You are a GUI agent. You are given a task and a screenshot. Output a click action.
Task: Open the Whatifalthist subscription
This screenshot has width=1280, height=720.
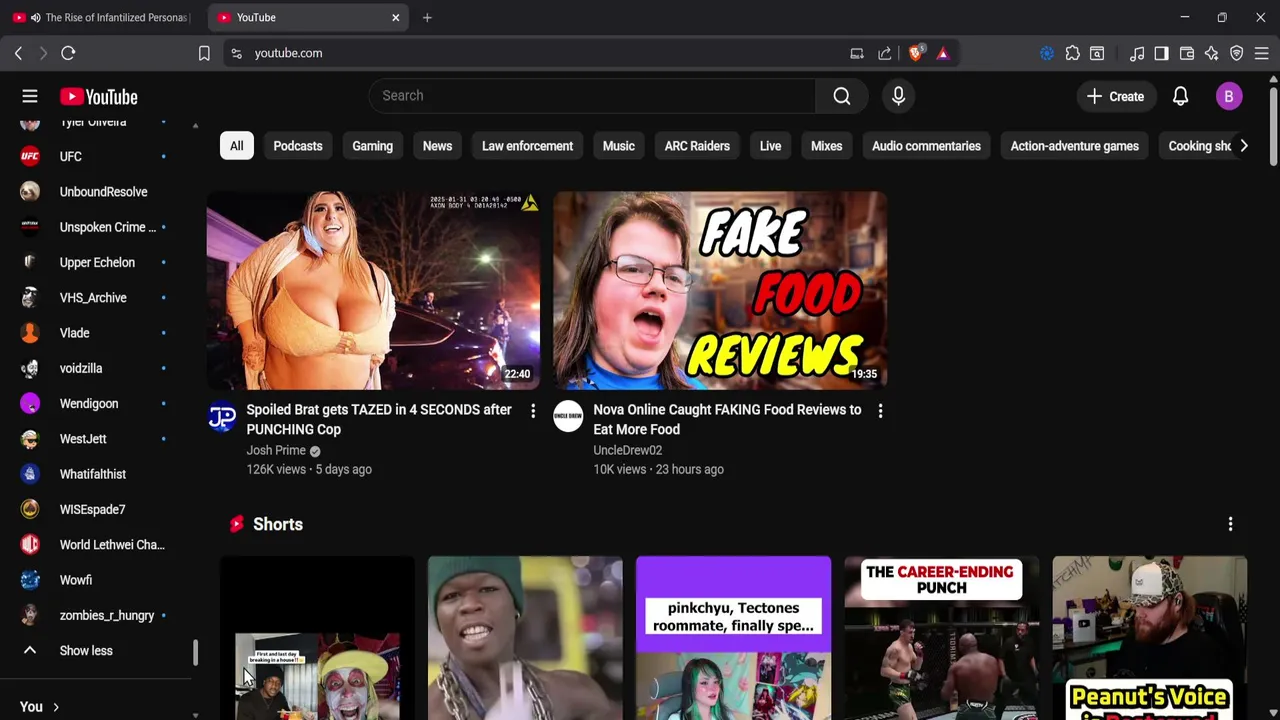click(95, 474)
